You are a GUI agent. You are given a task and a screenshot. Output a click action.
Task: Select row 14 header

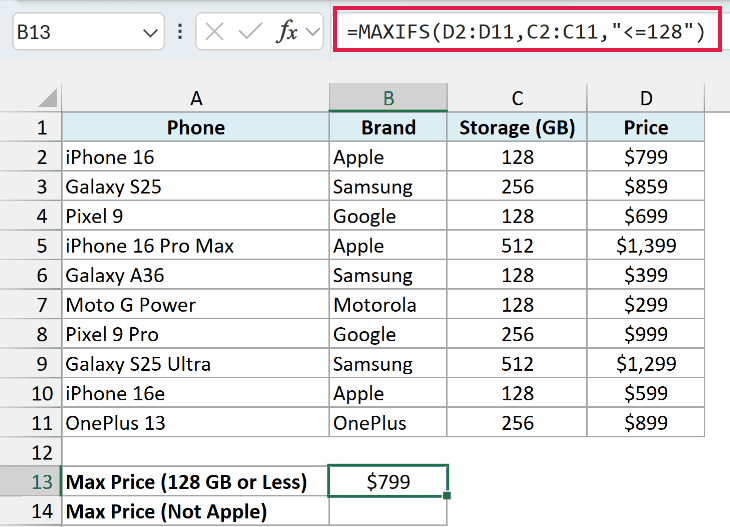(31, 511)
